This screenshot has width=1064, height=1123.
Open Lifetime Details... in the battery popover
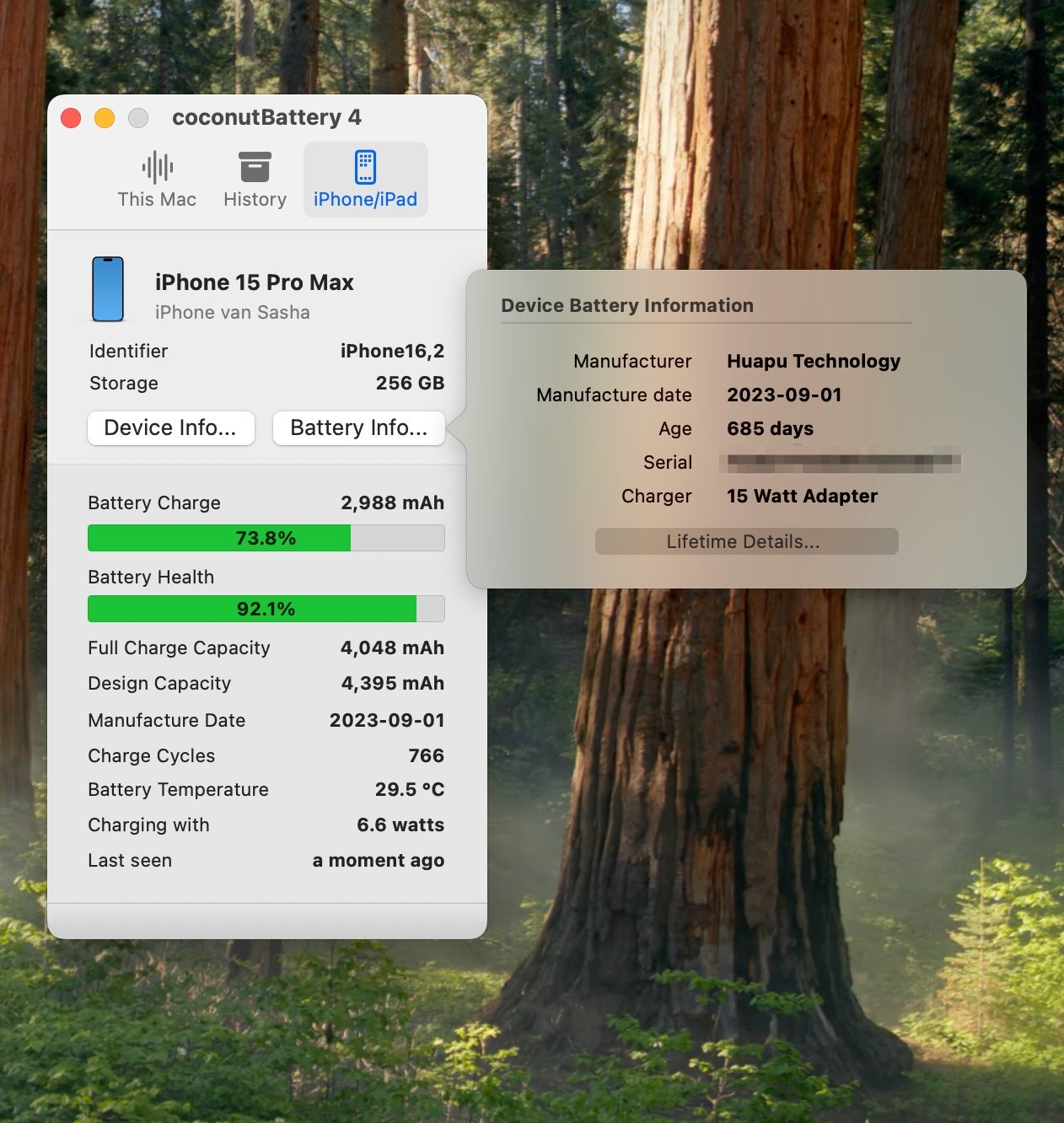pyautogui.click(x=746, y=541)
